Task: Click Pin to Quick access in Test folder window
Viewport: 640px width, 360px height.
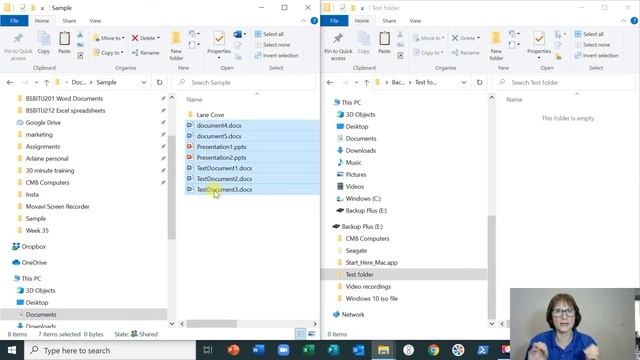Action: coord(338,47)
